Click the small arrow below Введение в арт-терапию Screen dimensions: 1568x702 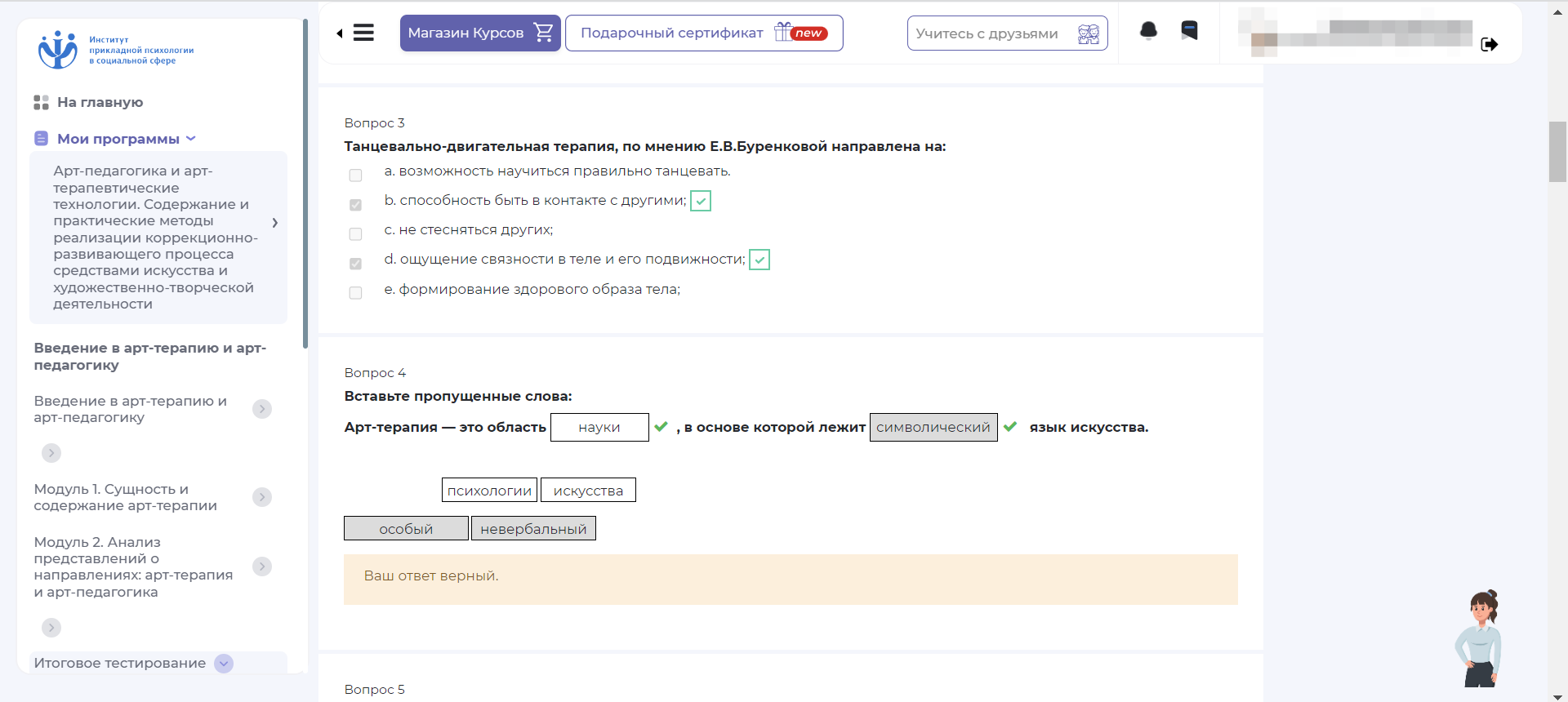pos(51,453)
